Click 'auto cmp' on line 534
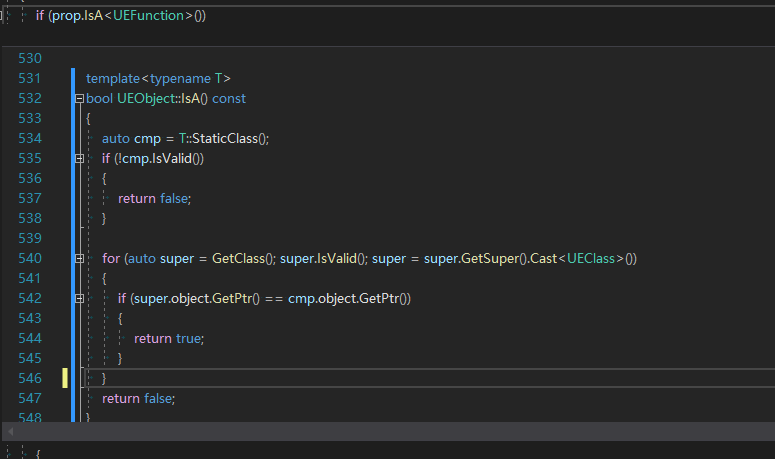The height and width of the screenshot is (459, 775). click(x=131, y=139)
